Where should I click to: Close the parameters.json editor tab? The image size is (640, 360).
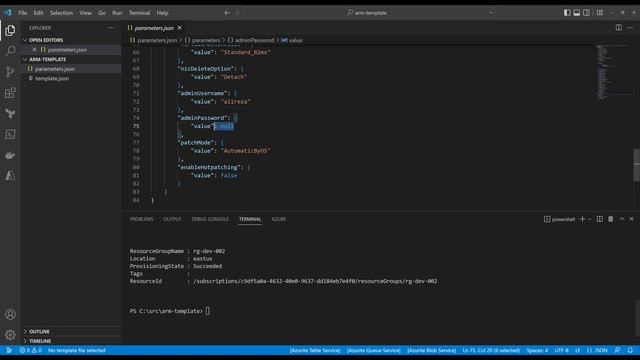coord(180,28)
